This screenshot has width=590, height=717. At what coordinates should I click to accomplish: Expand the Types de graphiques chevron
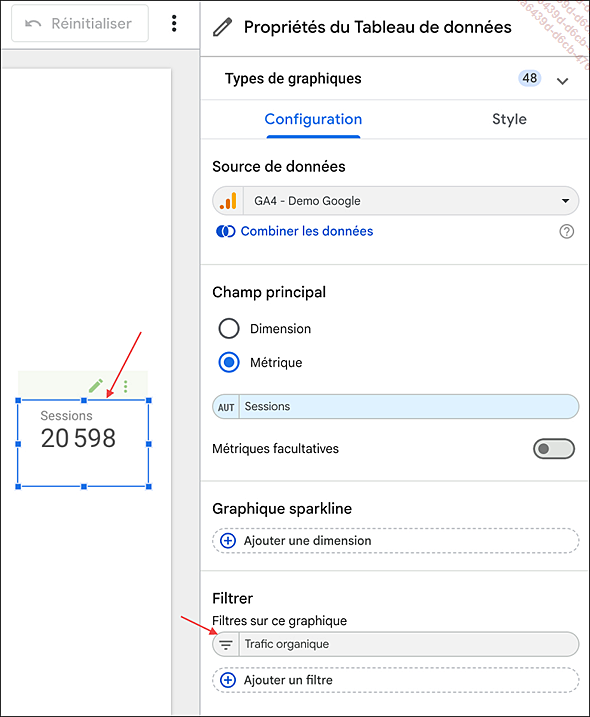pyautogui.click(x=562, y=81)
